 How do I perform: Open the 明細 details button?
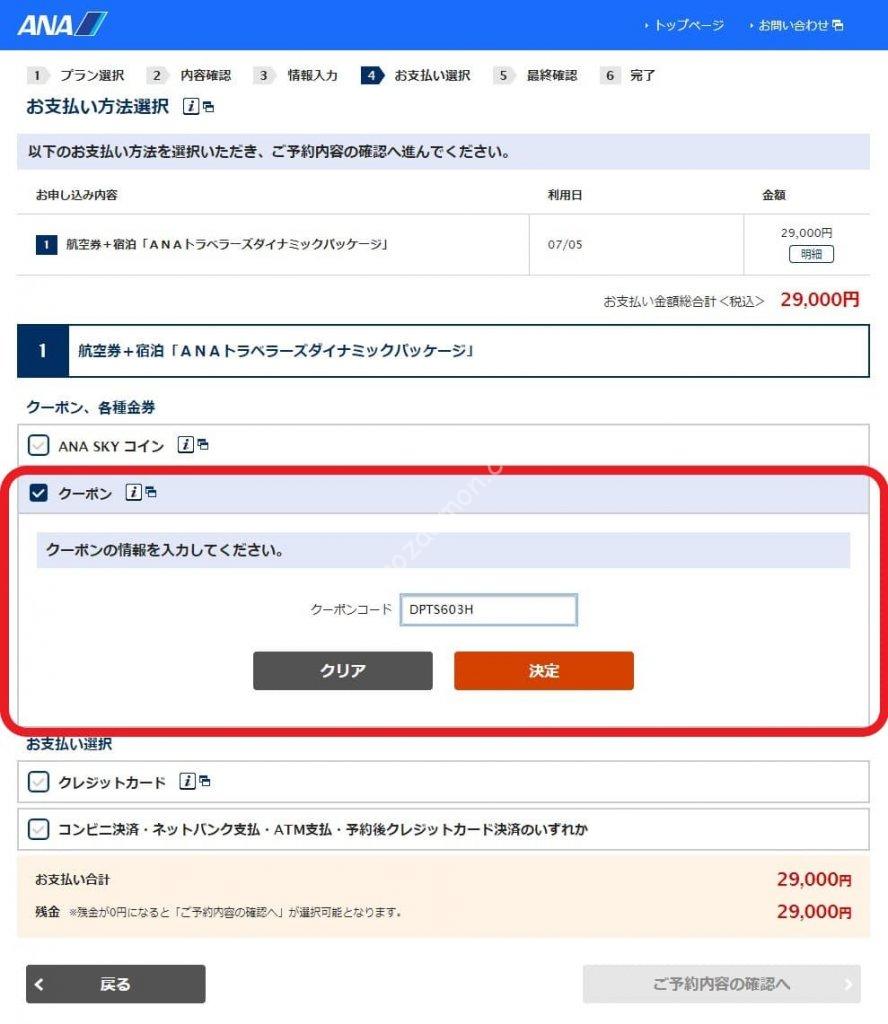tap(811, 254)
